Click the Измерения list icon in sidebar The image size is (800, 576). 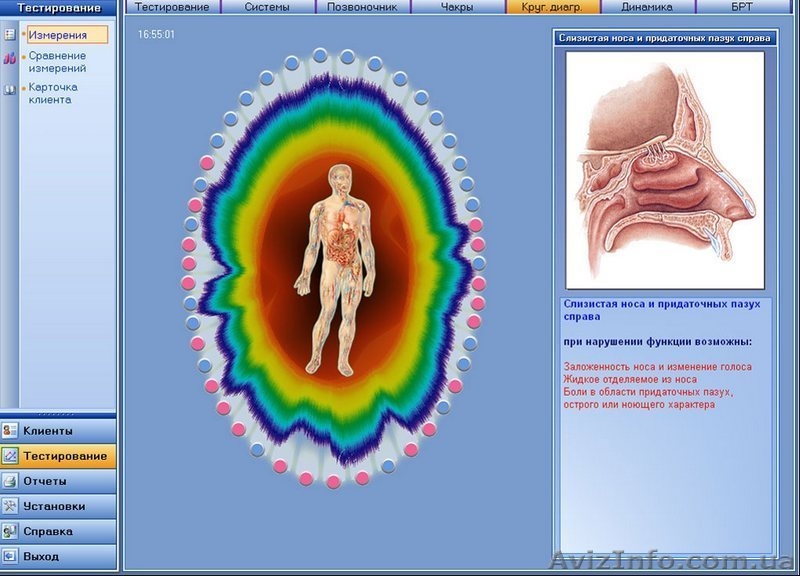10,35
